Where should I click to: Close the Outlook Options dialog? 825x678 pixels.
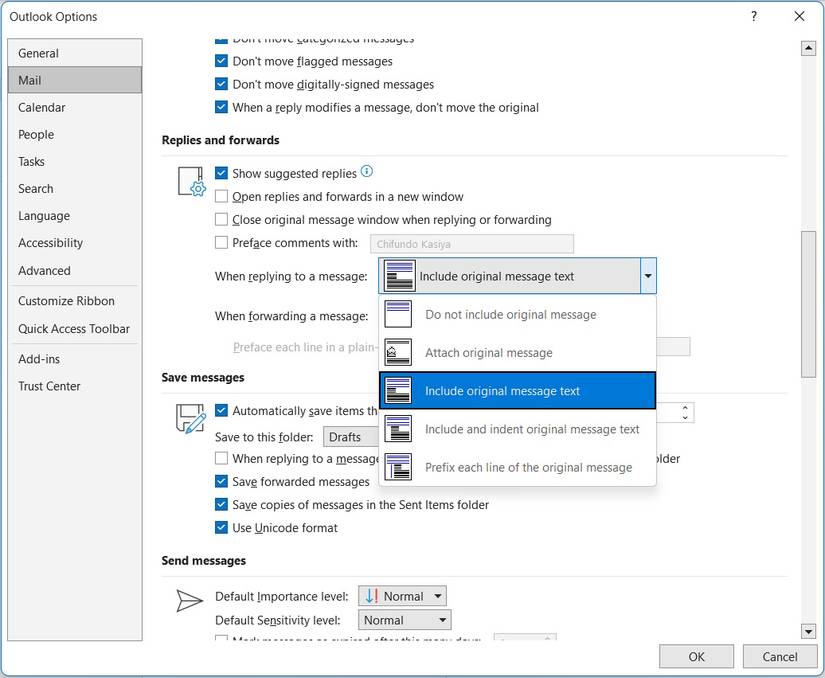[799, 16]
